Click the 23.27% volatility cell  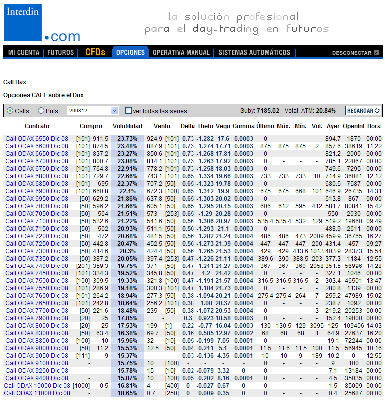pyautogui.click(x=127, y=153)
